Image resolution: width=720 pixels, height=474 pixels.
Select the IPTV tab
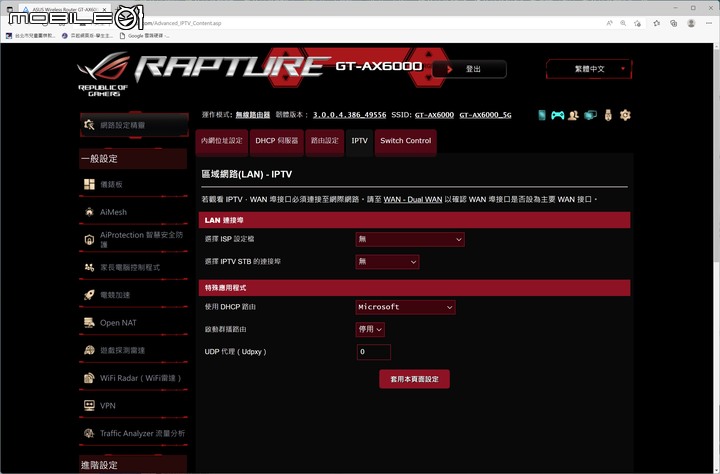click(360, 141)
